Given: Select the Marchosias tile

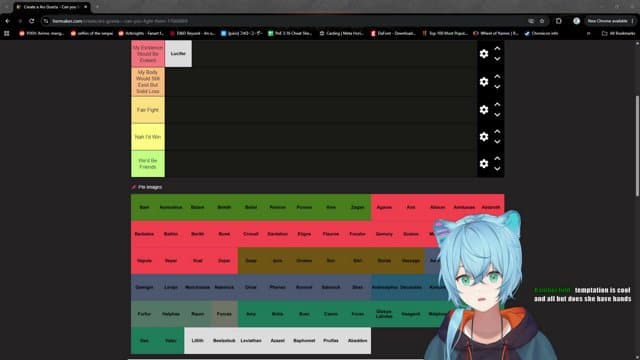Looking at the screenshot, I should [198, 287].
